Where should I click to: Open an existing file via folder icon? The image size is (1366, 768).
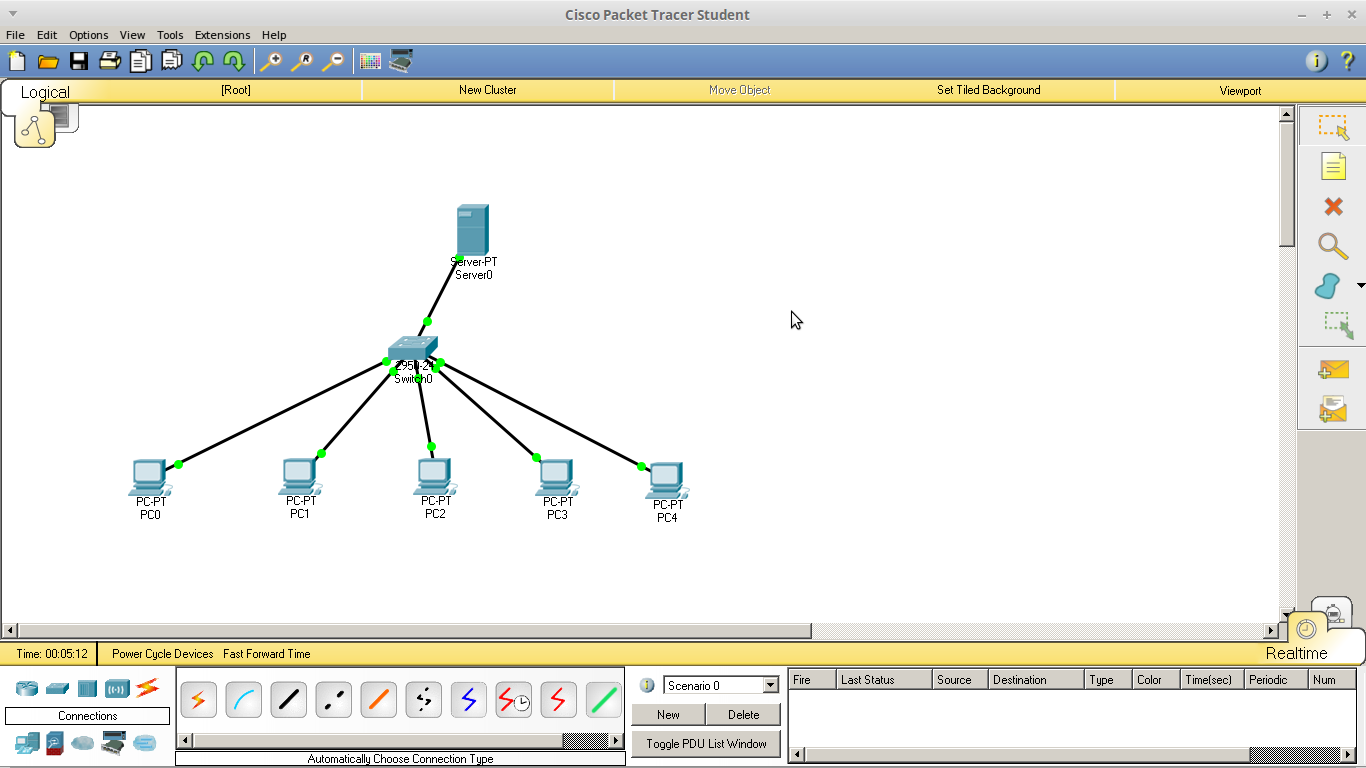point(48,61)
